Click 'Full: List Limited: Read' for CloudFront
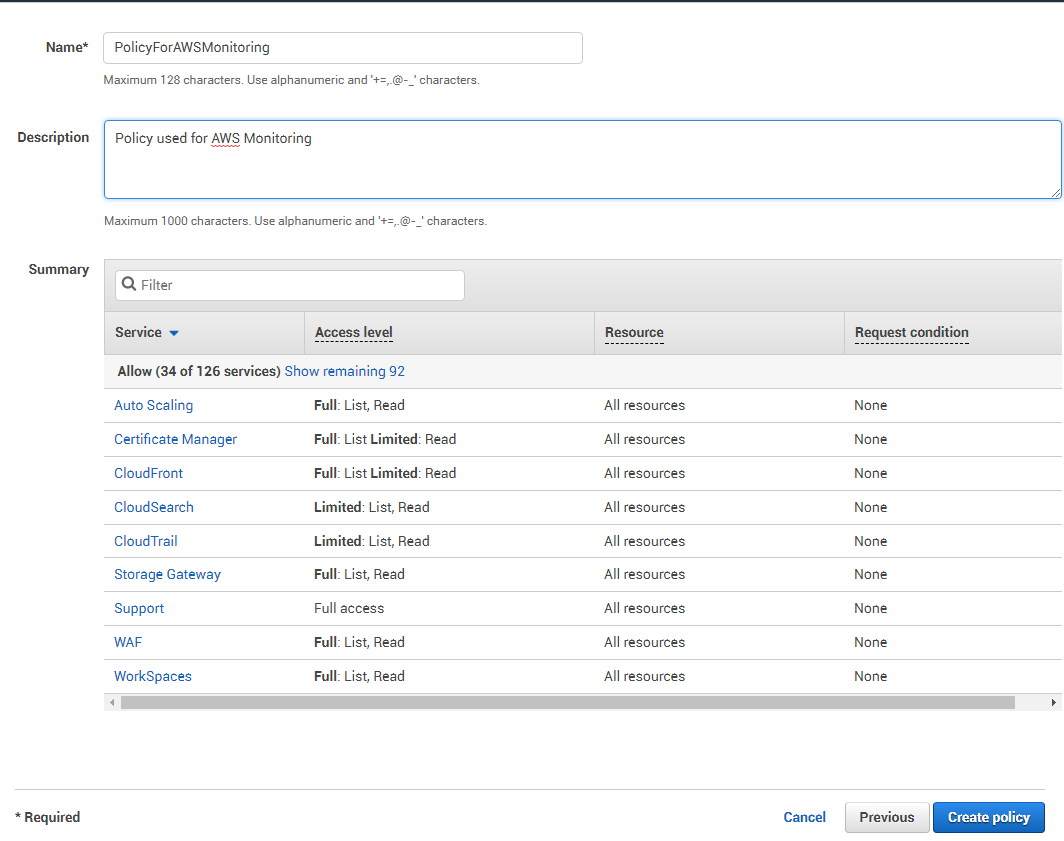 pos(385,473)
